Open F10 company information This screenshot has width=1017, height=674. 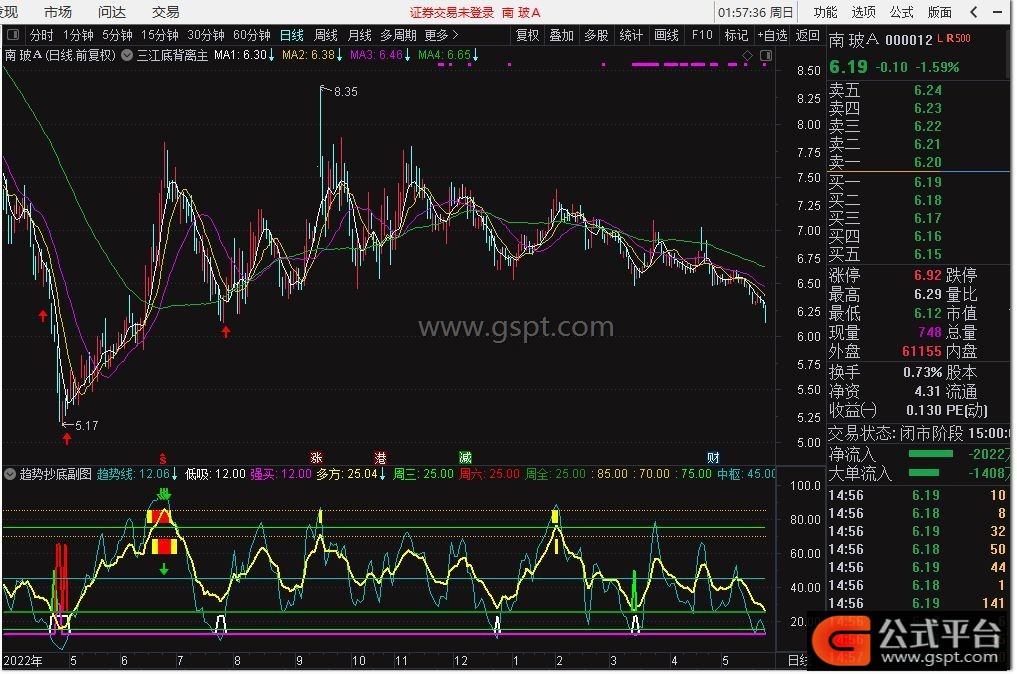click(x=702, y=35)
